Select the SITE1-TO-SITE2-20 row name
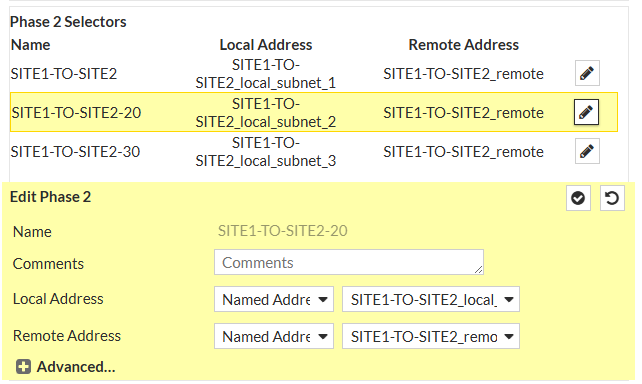 click(x=76, y=113)
